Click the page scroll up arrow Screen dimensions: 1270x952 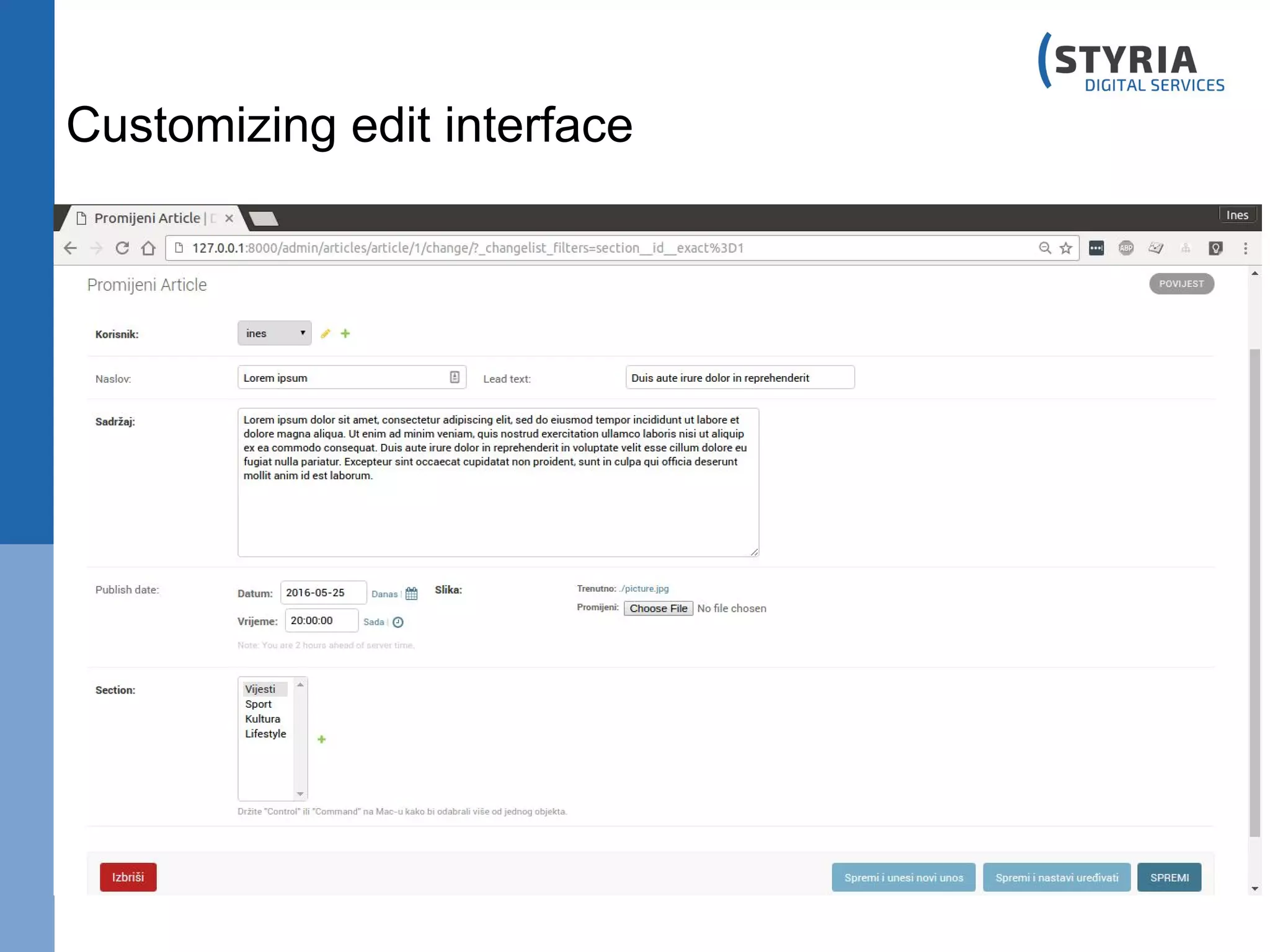click(x=1254, y=273)
